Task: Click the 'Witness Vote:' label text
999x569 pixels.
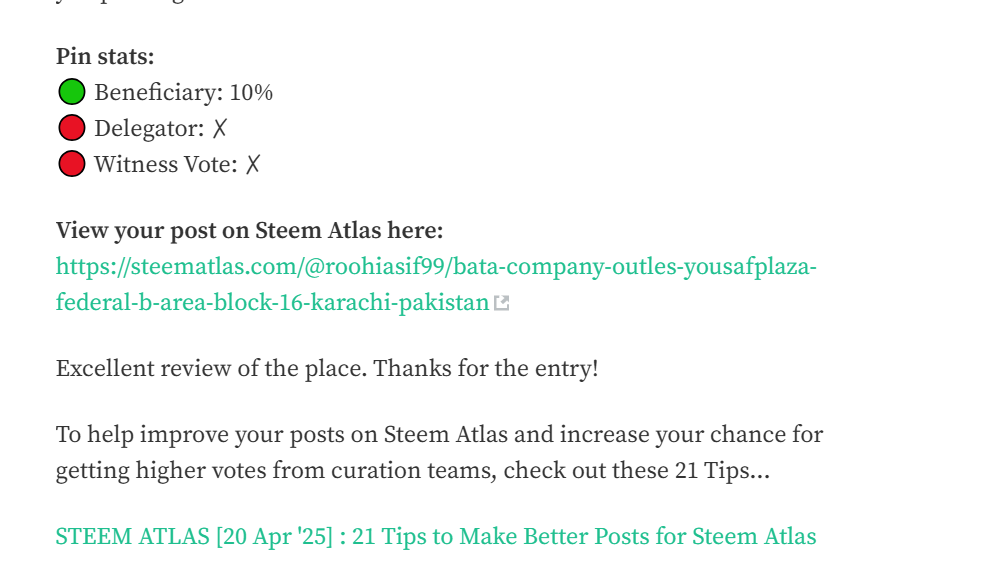Action: [x=165, y=164]
